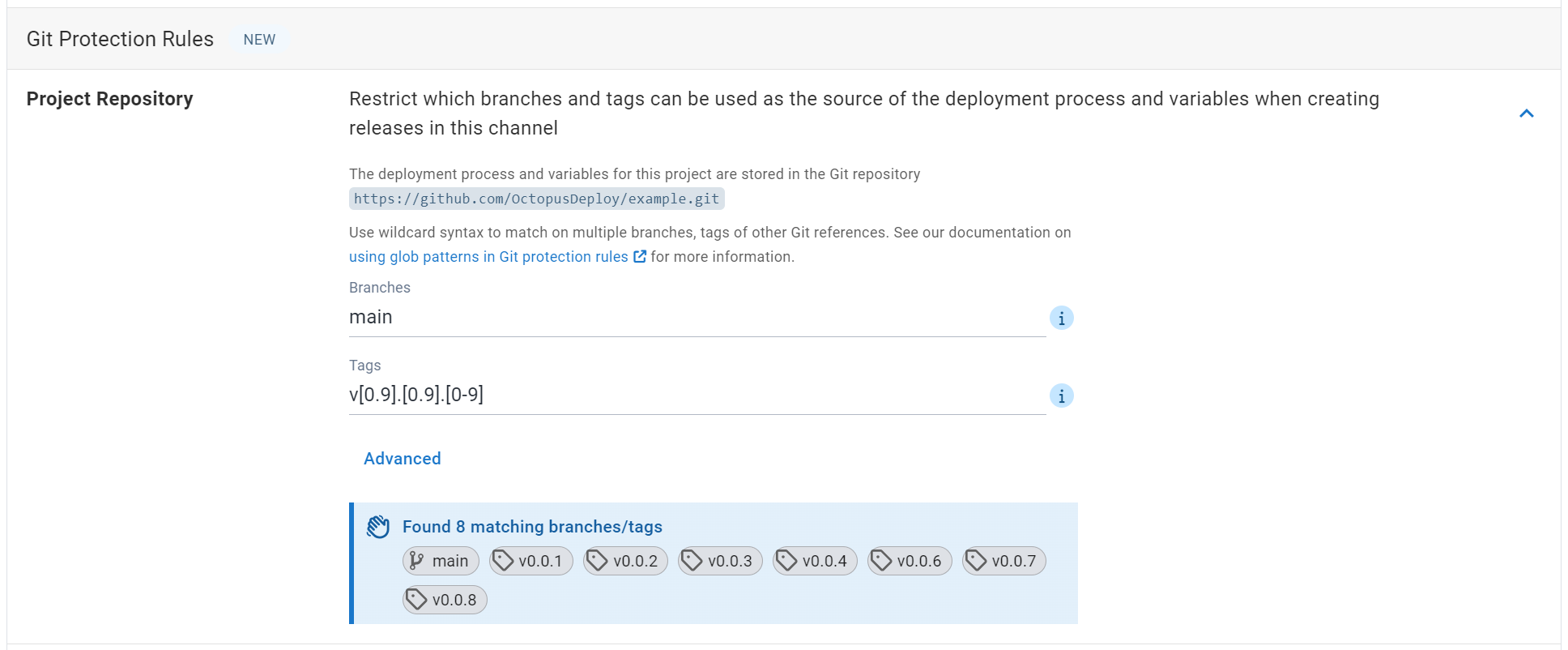
Task: Collapse the Project Repository section chevron
Action: tap(1526, 113)
